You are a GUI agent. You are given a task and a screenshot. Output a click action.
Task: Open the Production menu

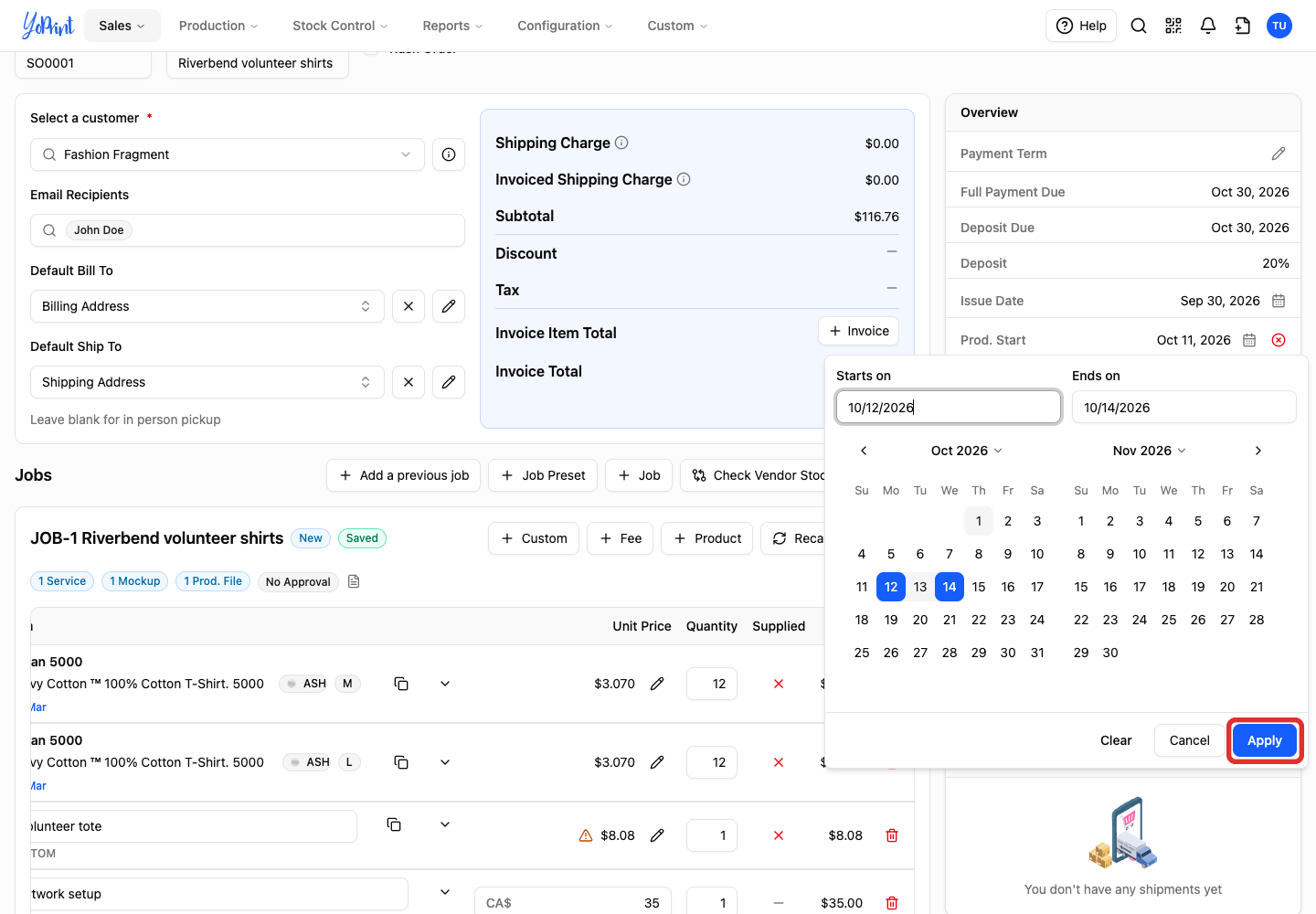(218, 26)
